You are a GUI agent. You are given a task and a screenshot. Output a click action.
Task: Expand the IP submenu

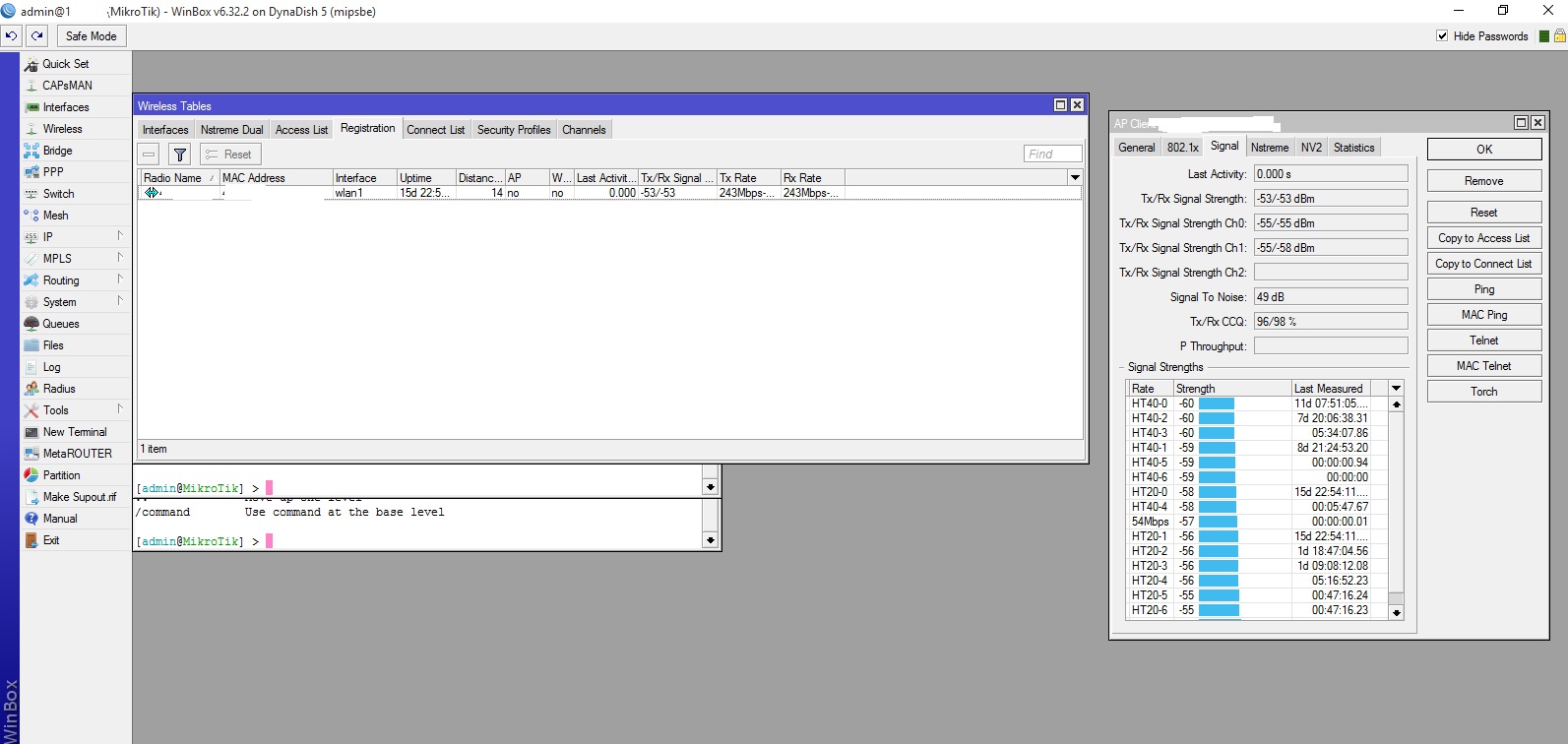click(47, 237)
